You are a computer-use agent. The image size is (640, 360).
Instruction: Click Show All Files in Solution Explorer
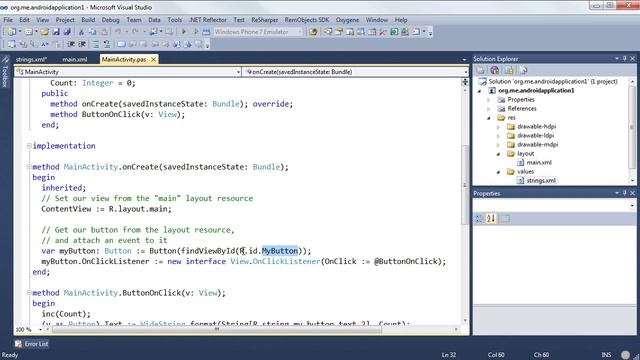pyautogui.click(x=495, y=70)
